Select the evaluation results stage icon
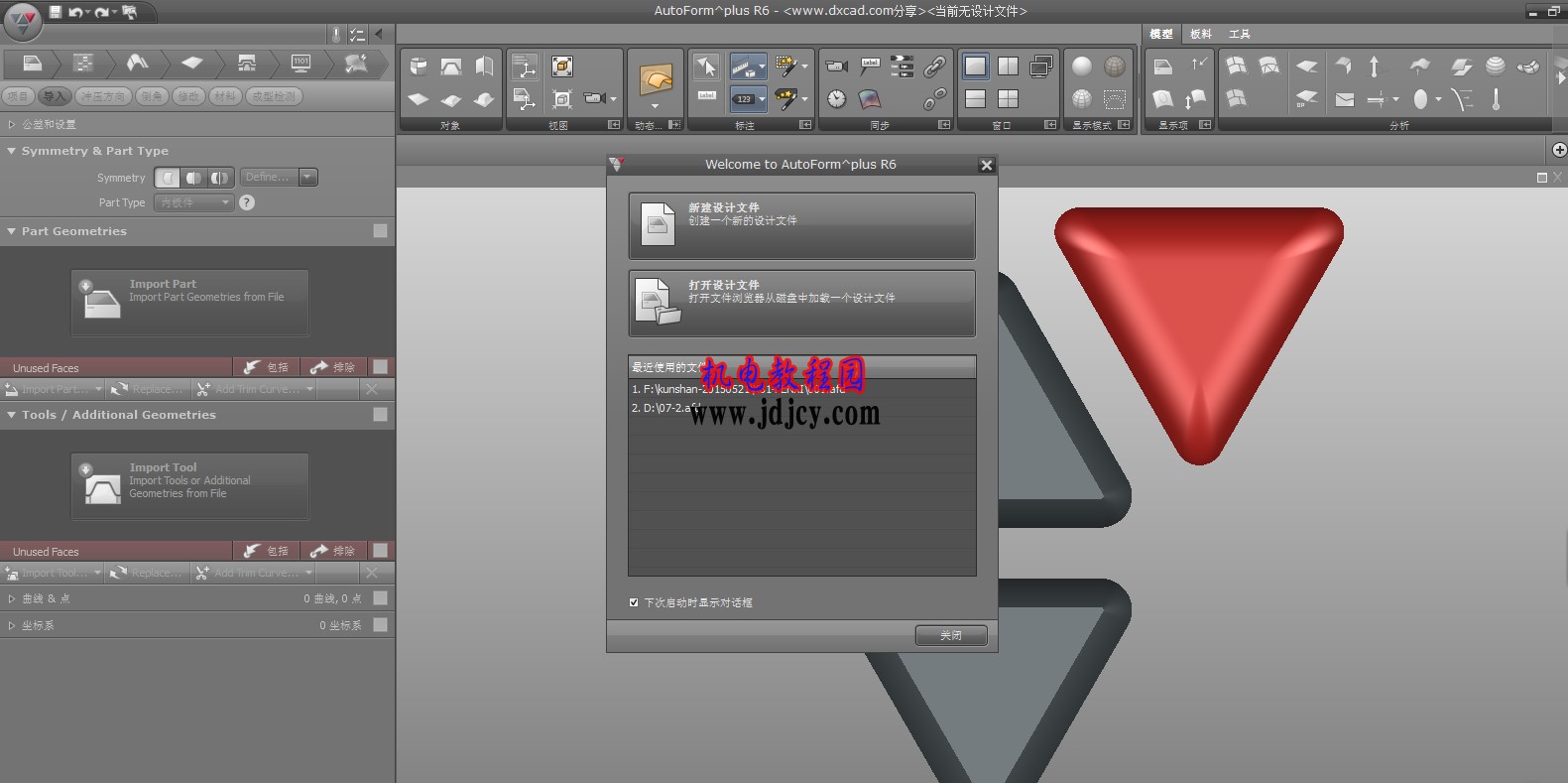 355,64
